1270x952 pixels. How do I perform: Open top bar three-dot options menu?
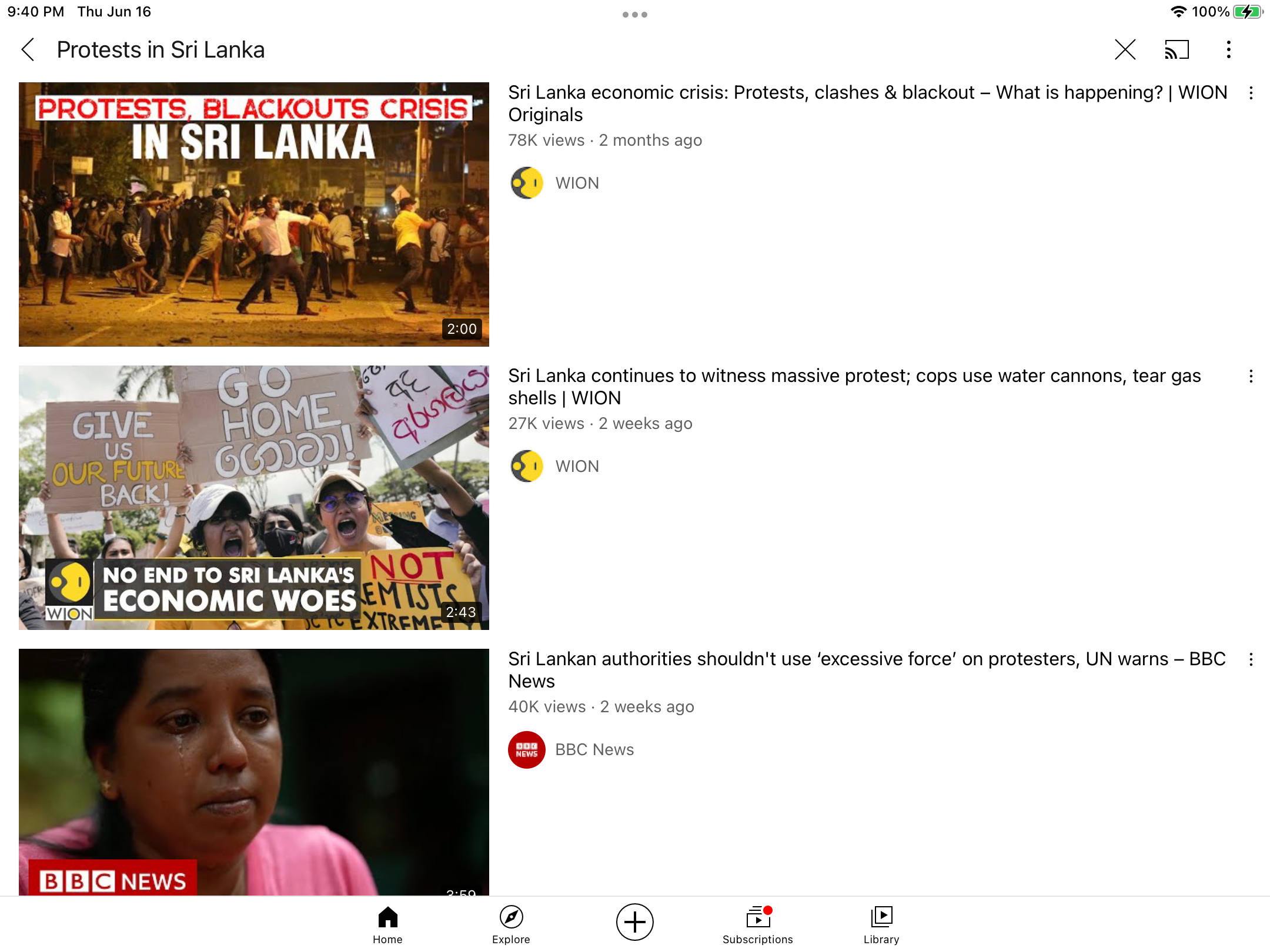pyautogui.click(x=1228, y=50)
